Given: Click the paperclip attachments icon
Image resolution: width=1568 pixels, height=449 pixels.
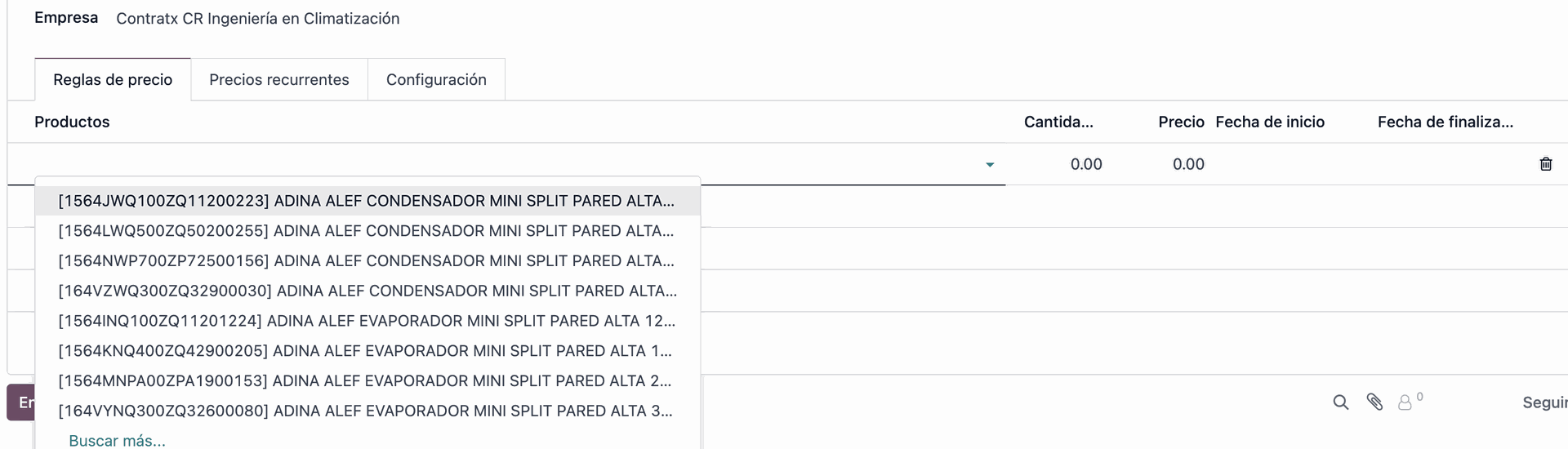Looking at the screenshot, I should tap(1374, 402).
